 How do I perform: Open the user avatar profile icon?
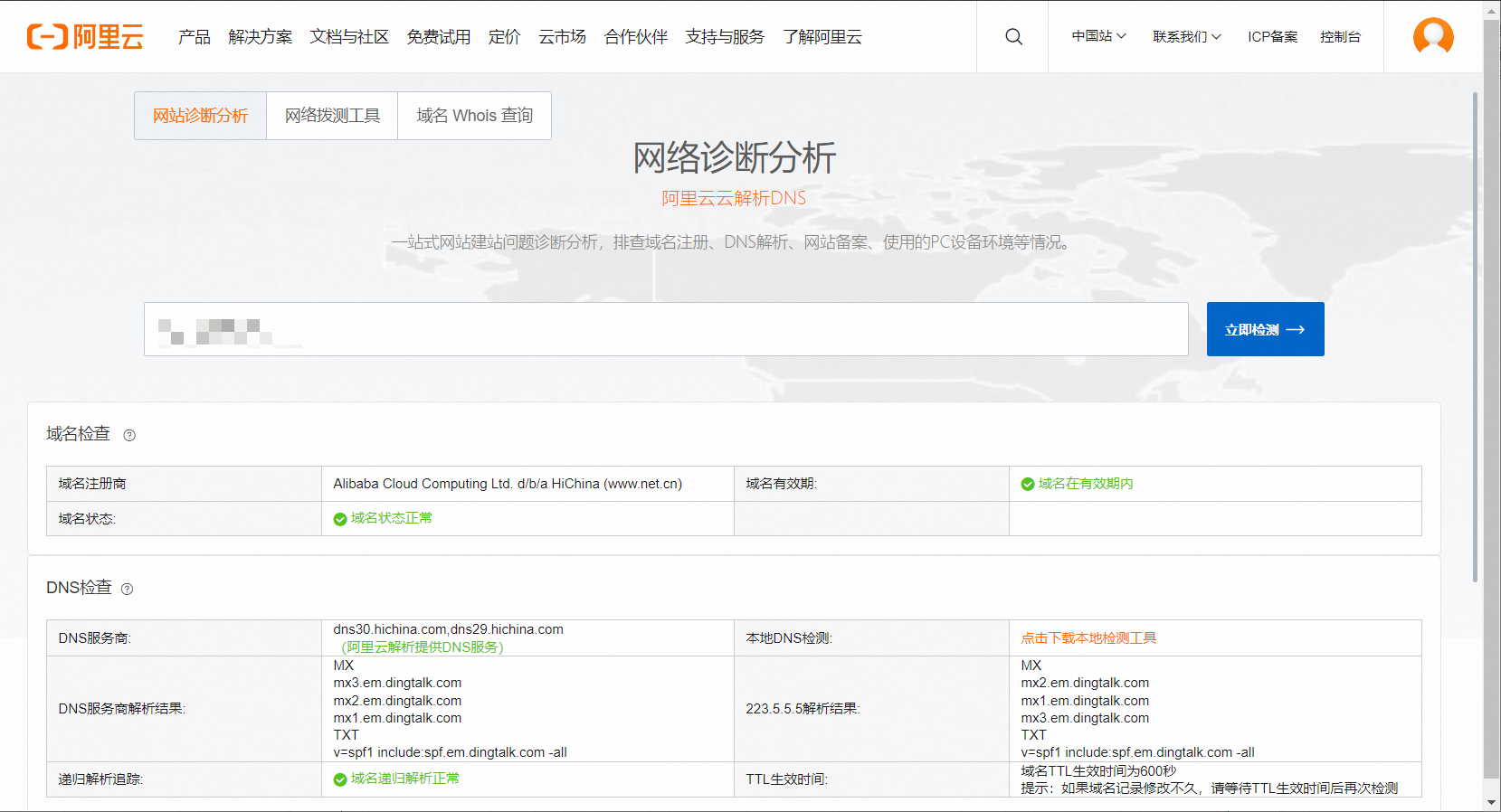pyautogui.click(x=1433, y=36)
